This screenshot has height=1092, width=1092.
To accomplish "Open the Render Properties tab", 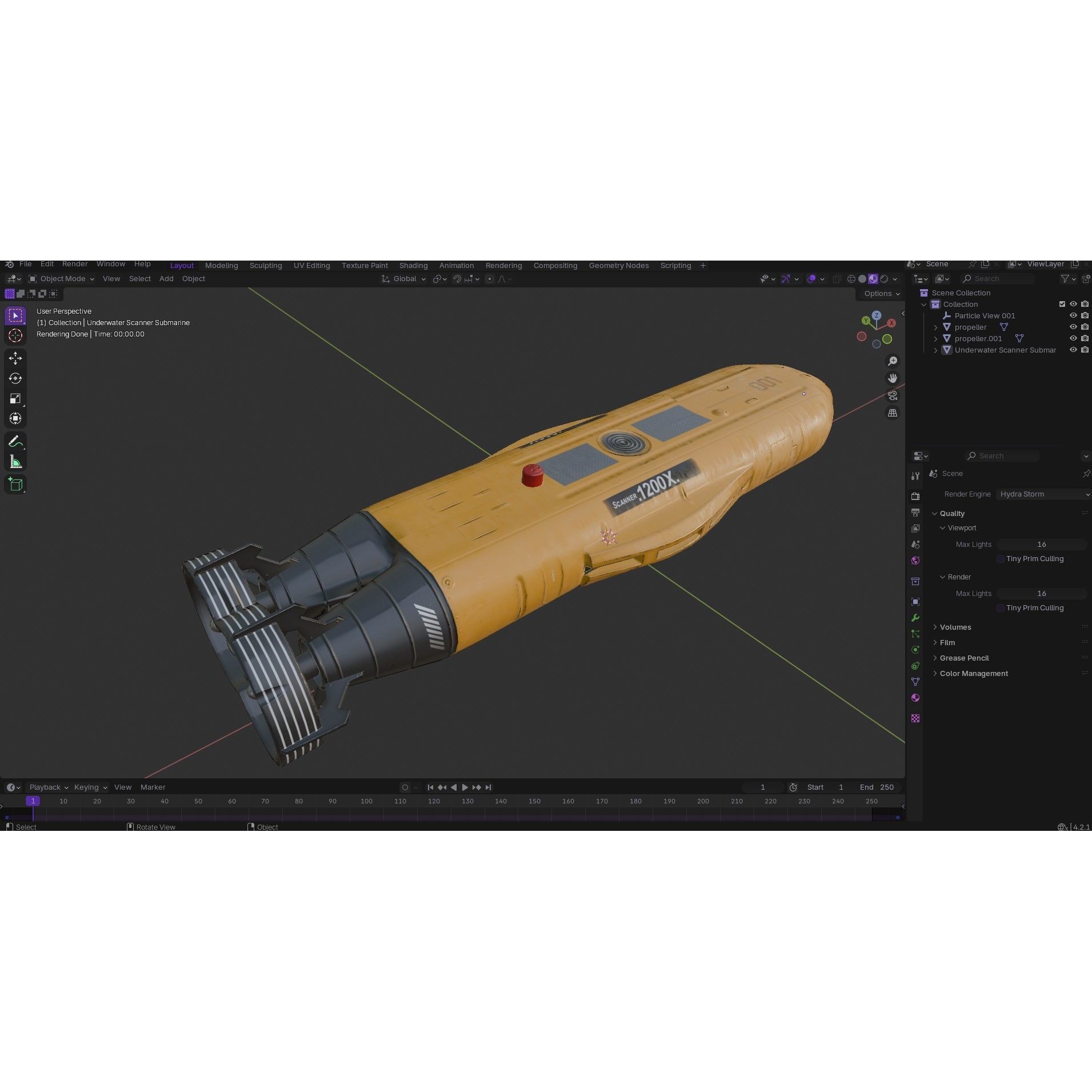I will (915, 497).
